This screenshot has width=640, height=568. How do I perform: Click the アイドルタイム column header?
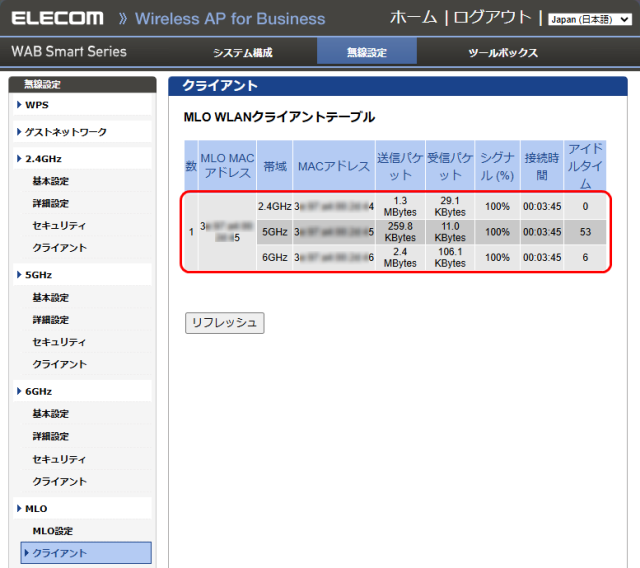click(585, 165)
